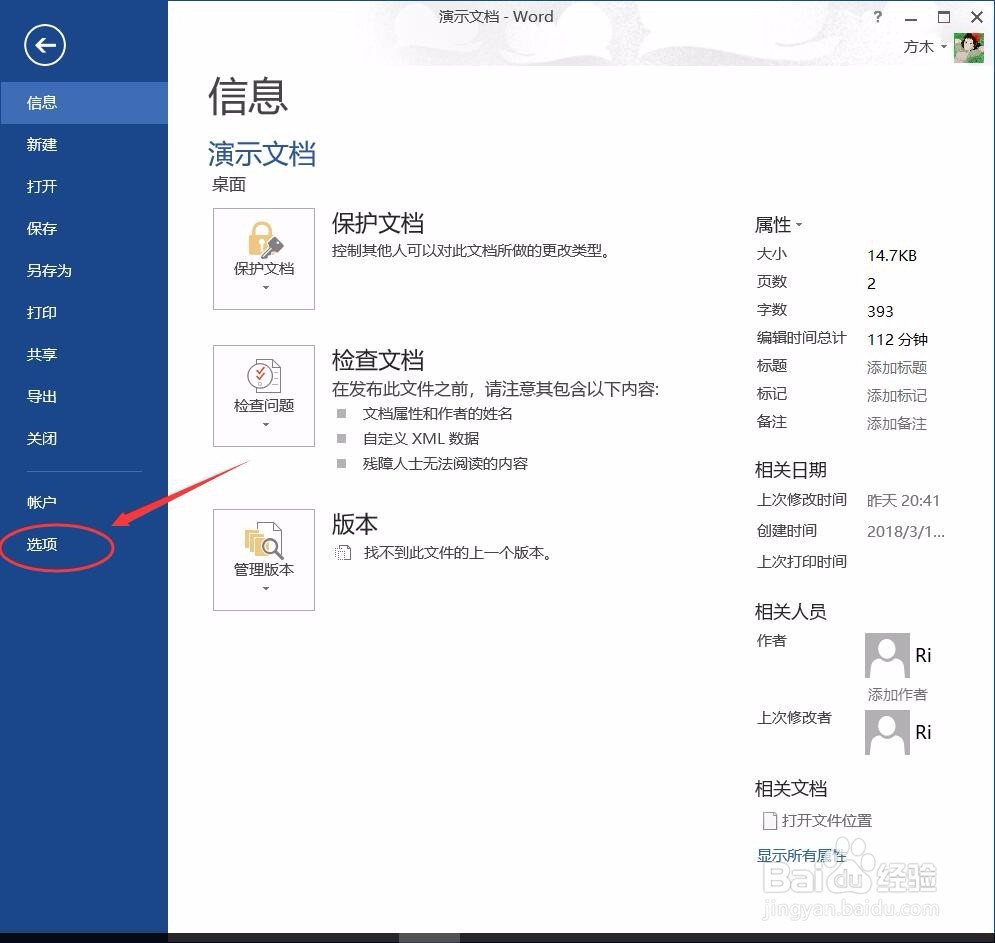Click the file icon beside 打开文件位置
Viewport: 995px width, 943px height.
[x=770, y=821]
